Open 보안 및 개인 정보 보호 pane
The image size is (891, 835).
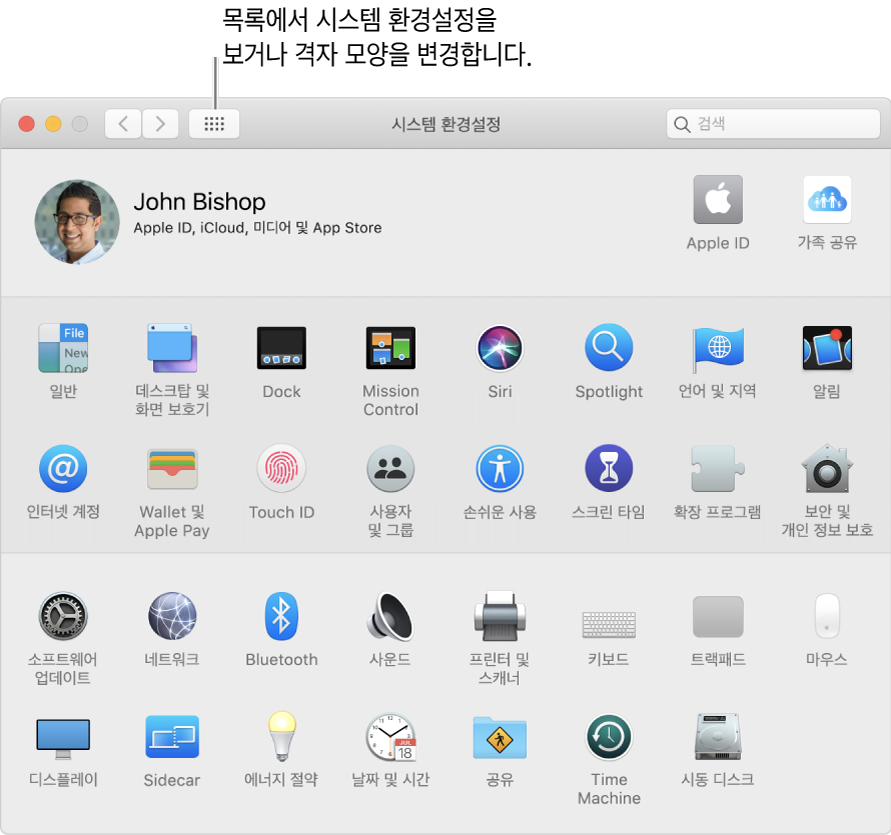point(827,468)
